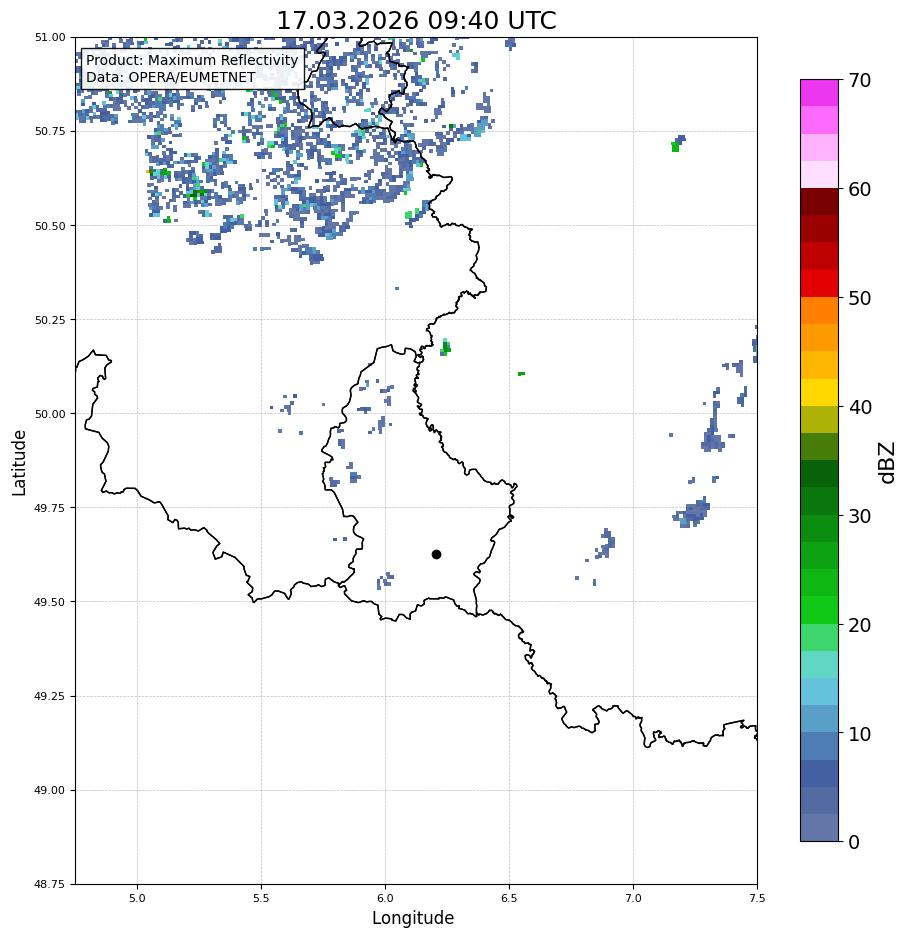Click longitude tick label 7.5

(757, 898)
